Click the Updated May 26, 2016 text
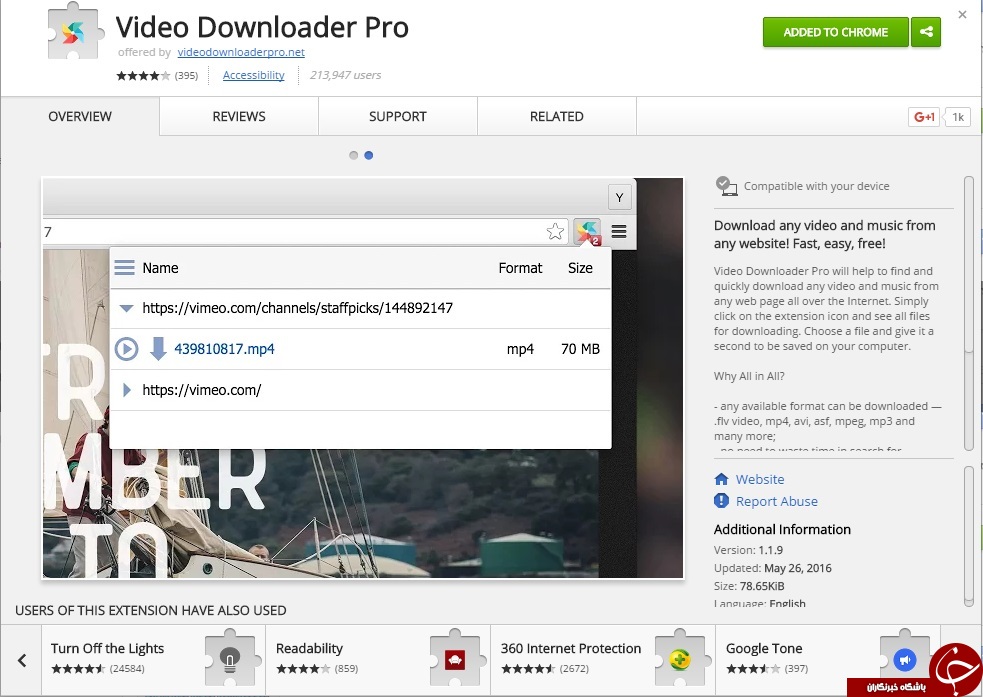This screenshot has height=697, width=983. click(772, 569)
